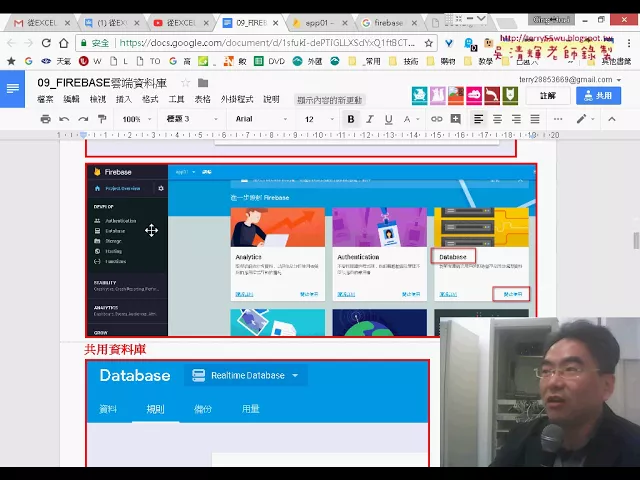Open the 工具 menu

(x=176, y=99)
